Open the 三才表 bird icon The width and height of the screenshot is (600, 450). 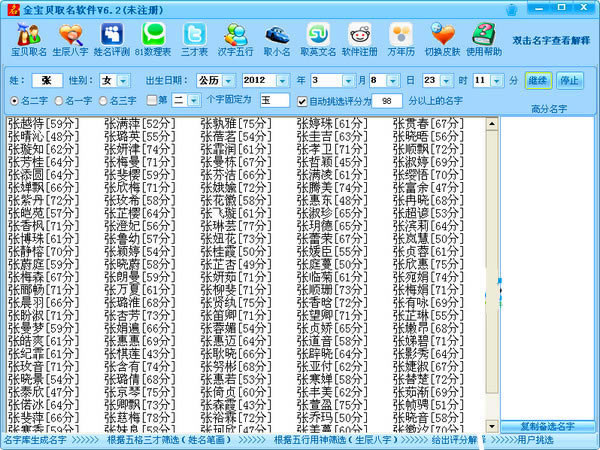point(194,40)
